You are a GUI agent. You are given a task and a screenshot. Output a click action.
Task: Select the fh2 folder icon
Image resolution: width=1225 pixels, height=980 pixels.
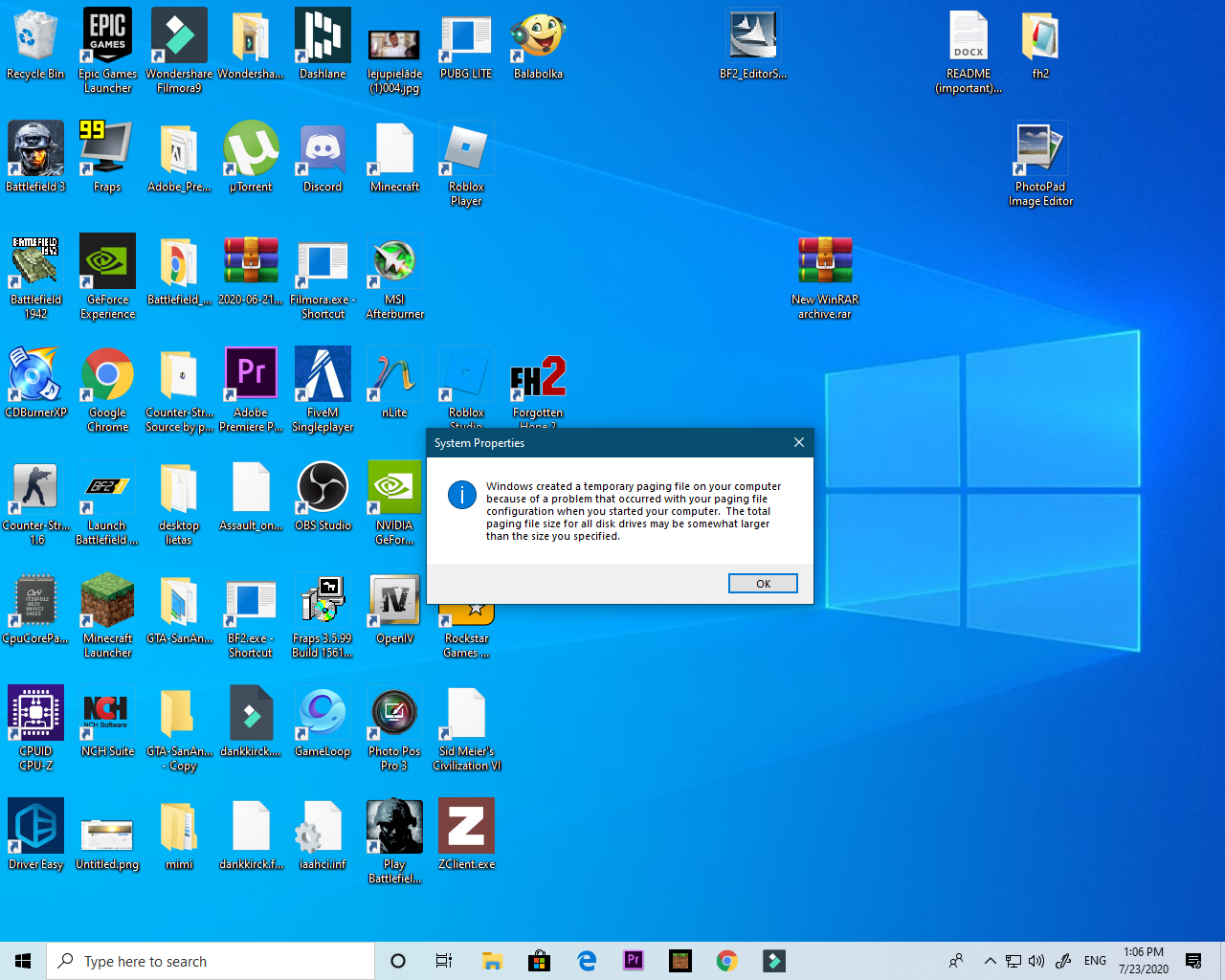pyautogui.click(x=1040, y=45)
